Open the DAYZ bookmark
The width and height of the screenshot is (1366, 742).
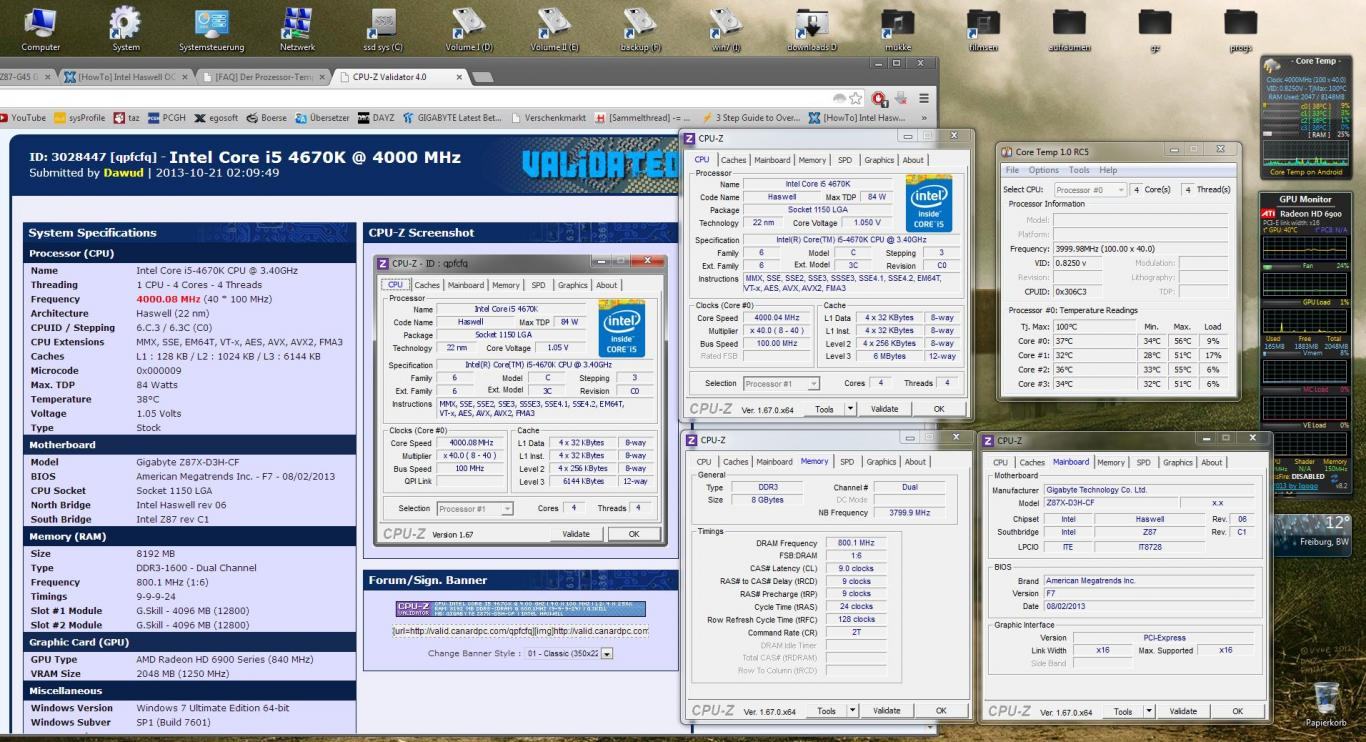[376, 118]
